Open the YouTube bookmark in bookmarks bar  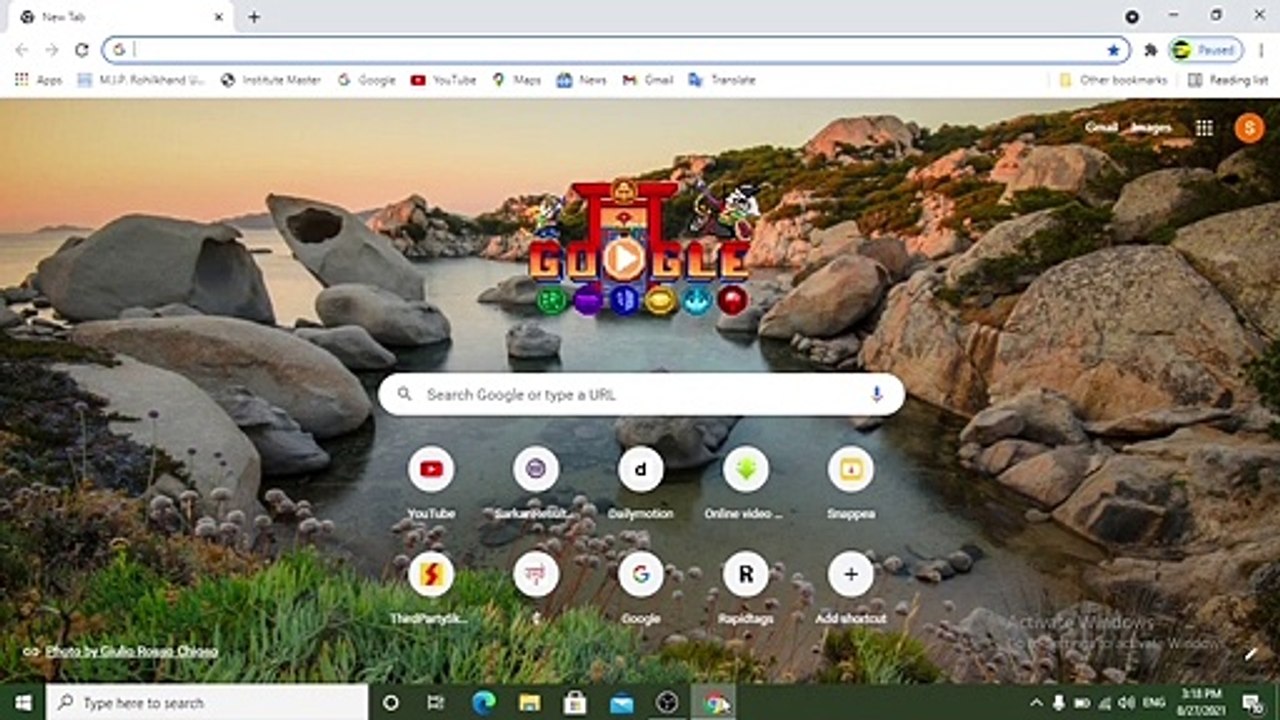point(443,80)
